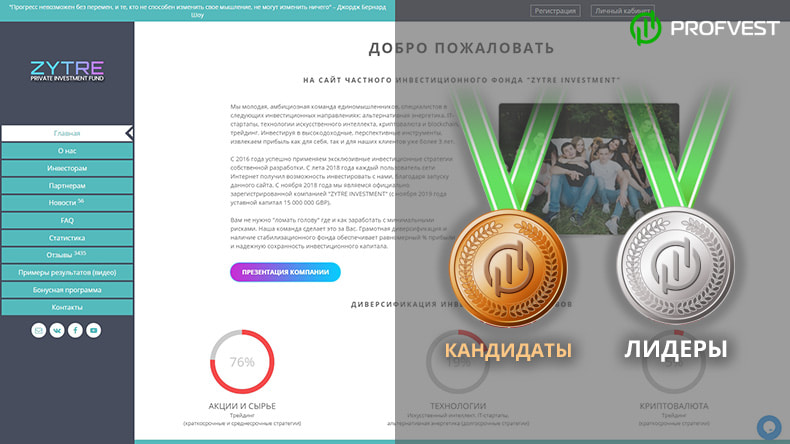Open the FAQ menu item
The image size is (790, 444).
(x=67, y=220)
